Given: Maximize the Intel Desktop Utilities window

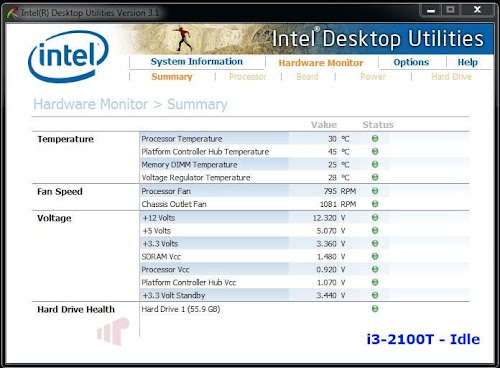Looking at the screenshot, I should pyautogui.click(x=450, y=10).
